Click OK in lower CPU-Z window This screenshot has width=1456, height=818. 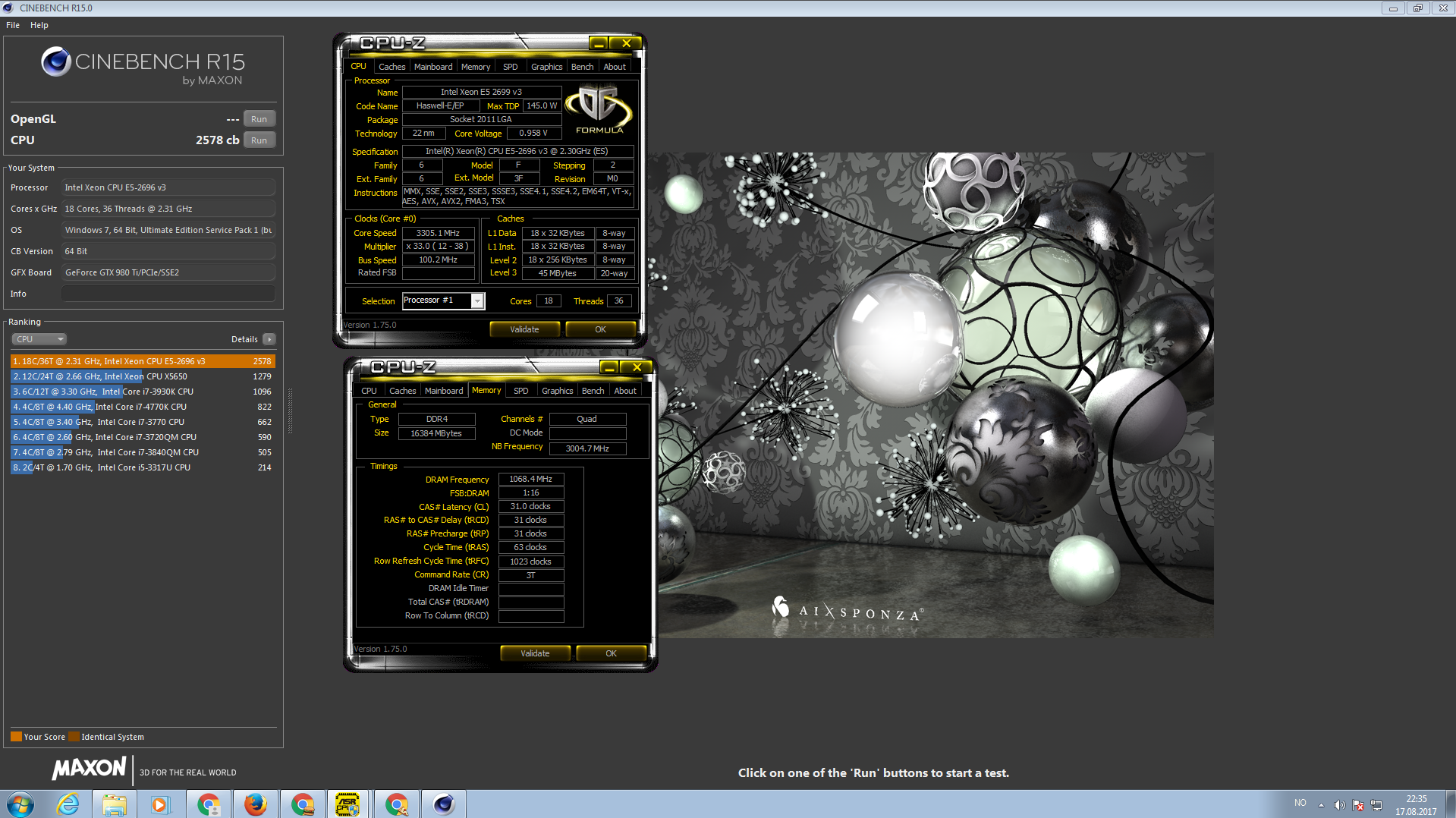611,653
